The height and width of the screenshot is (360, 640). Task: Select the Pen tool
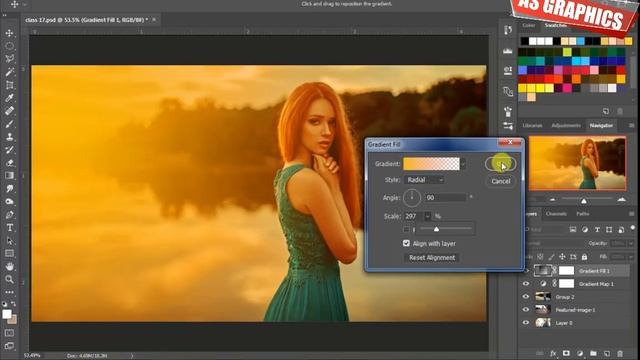point(9,215)
